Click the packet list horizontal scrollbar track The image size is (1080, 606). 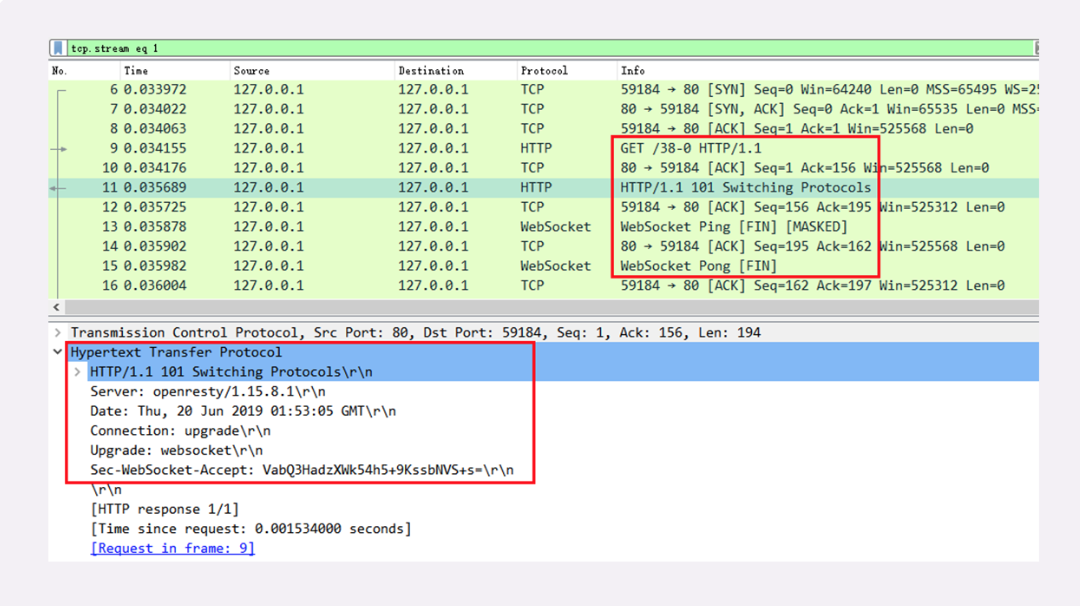pos(551,307)
